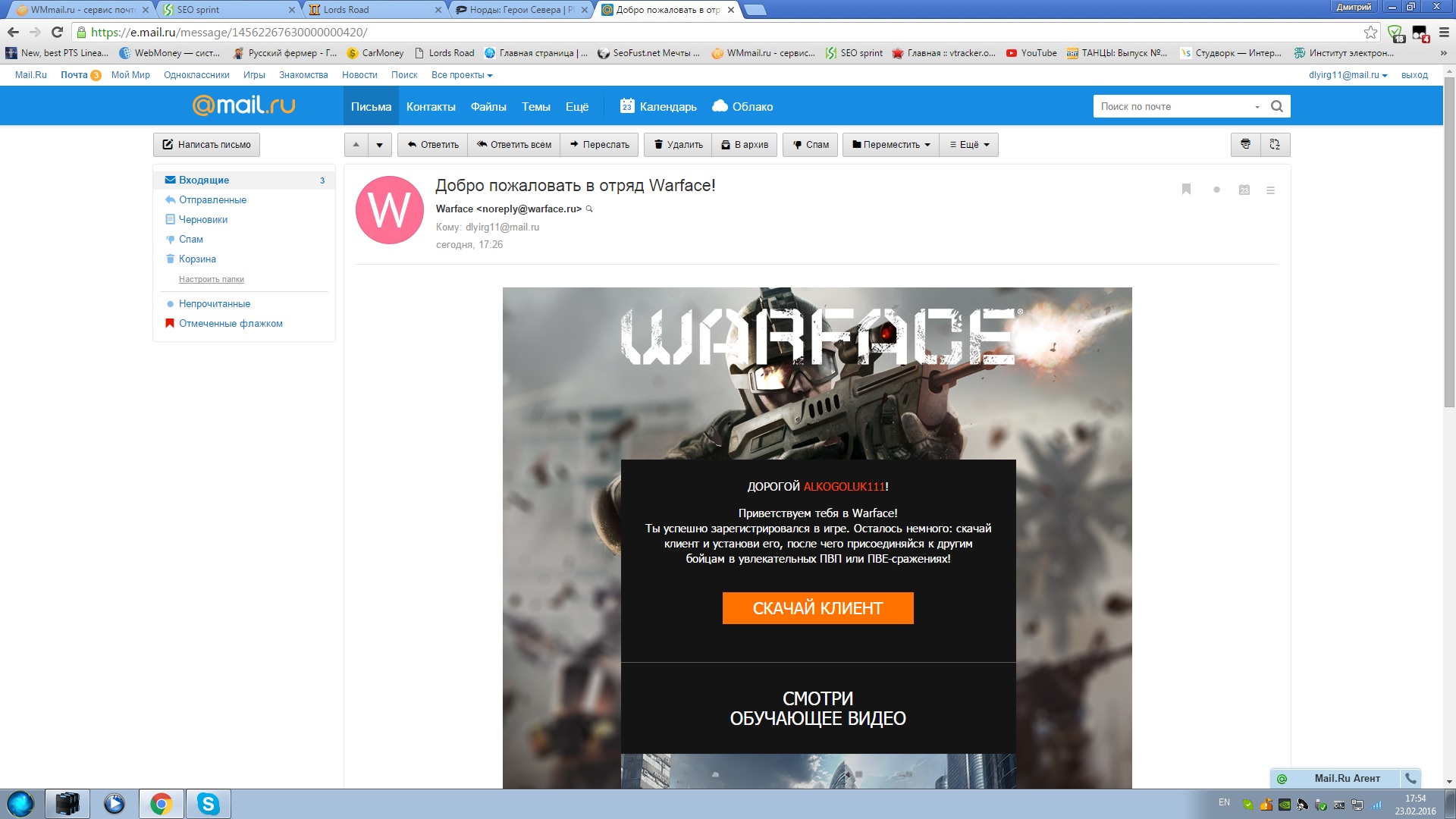Screen dimensions: 1456x819
Task: Click the browser Back arrow
Action: pos(13,32)
